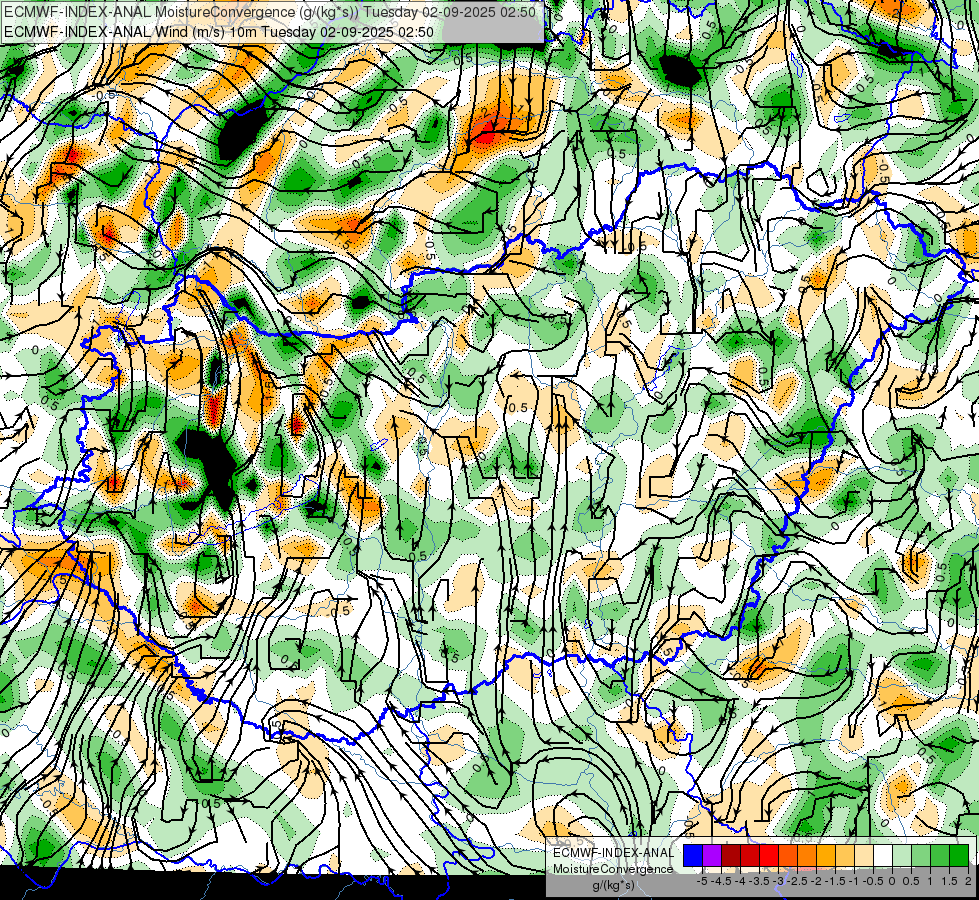
Task: Select swatch for -3 to -2.5 range
Action: (x=788, y=856)
